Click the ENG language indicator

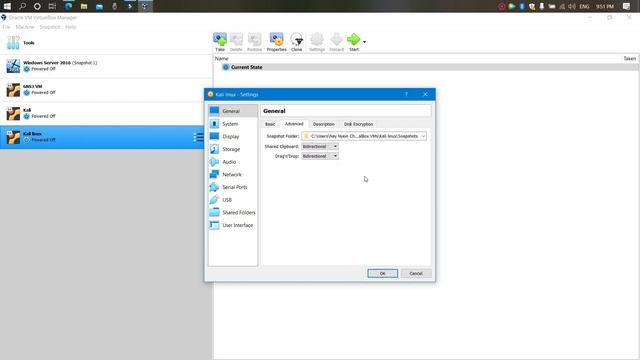[584, 6]
